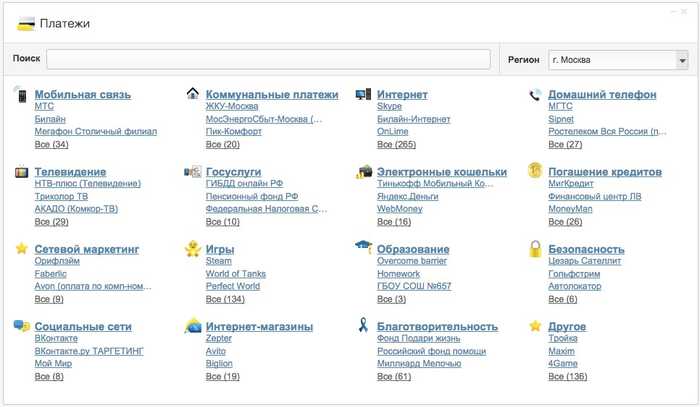
Task: Click the card icon beside Платежи title
Action: click(25, 24)
